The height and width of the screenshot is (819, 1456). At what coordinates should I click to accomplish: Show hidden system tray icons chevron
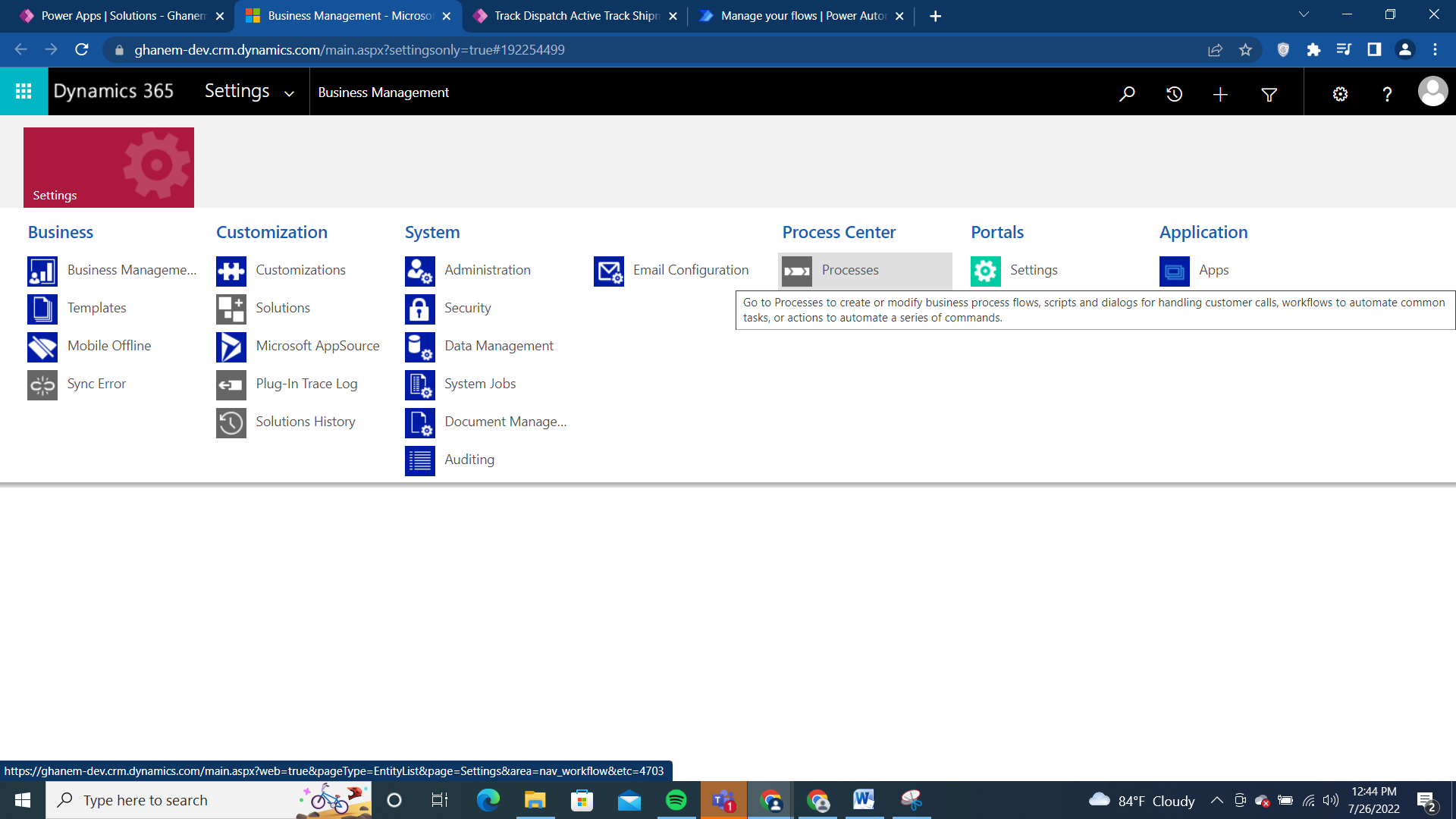(1216, 800)
